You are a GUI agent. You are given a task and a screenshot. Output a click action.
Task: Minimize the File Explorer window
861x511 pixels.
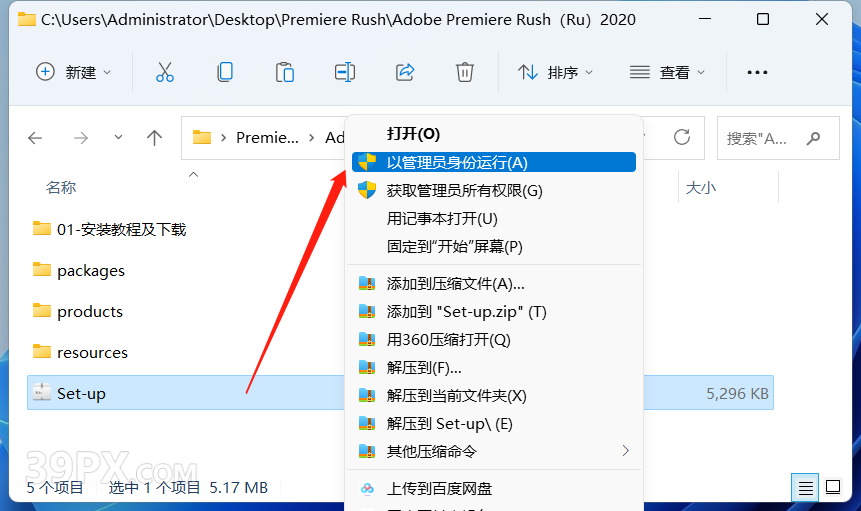click(705, 19)
